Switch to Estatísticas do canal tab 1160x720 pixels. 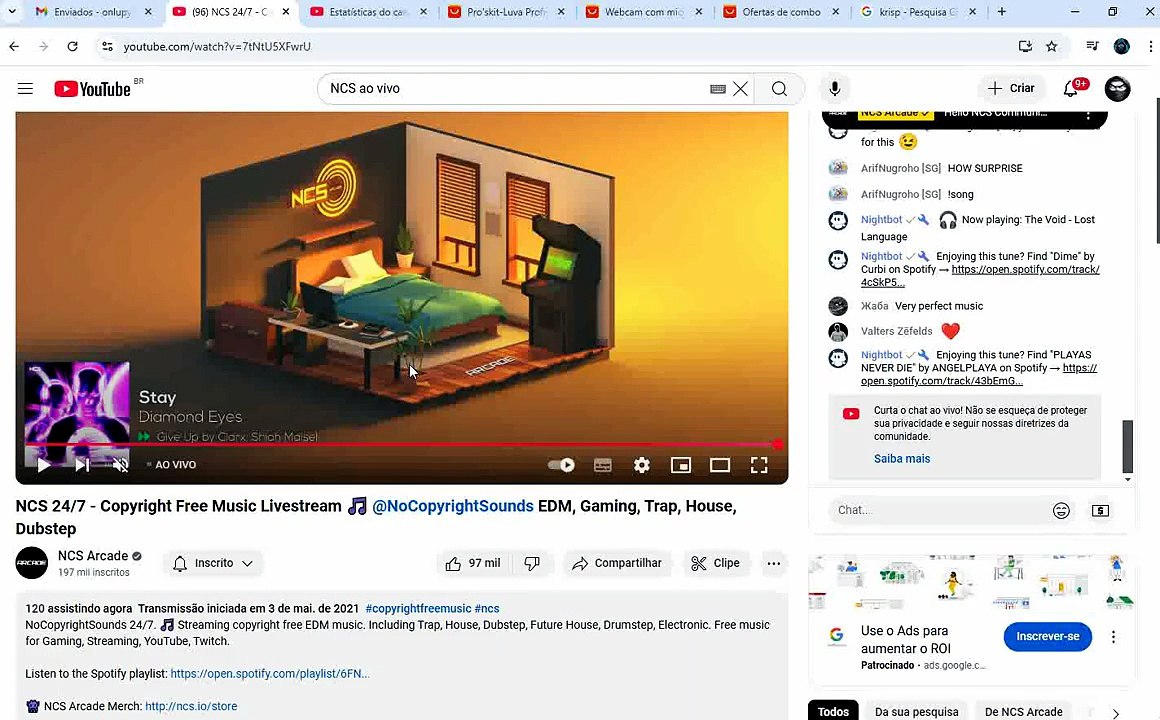click(x=367, y=12)
